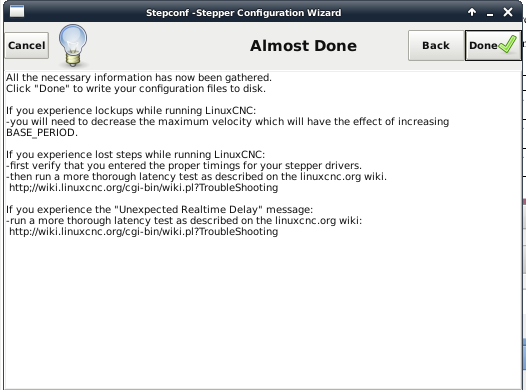Go back with the Back button
526x390 pixels.
(436, 45)
